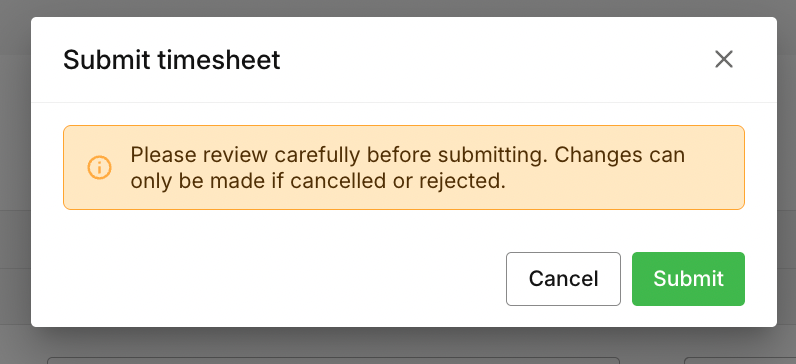
Task: Click the cut-off box at bottom-right edge
Action: click(740, 360)
